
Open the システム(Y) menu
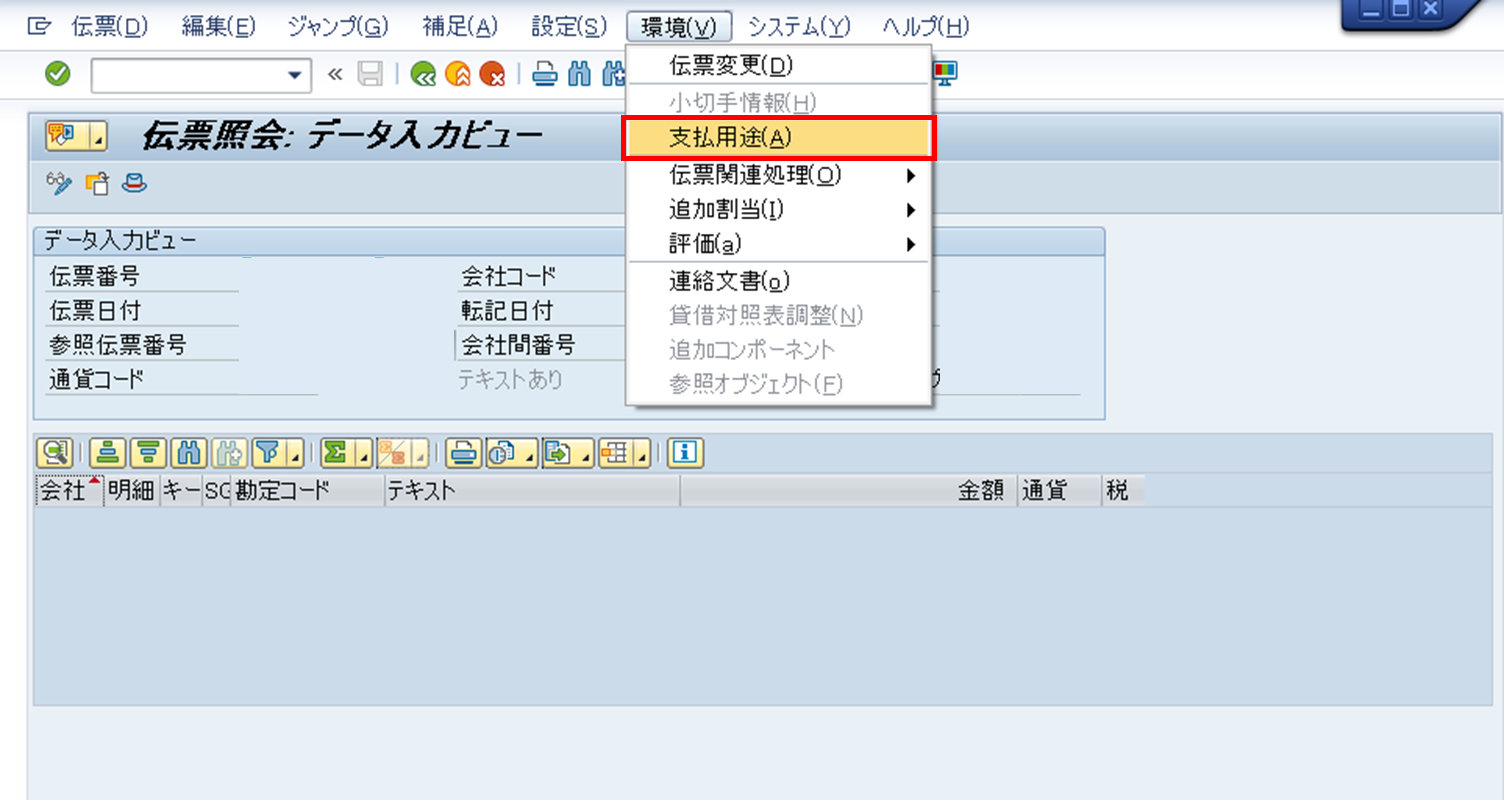point(799,28)
